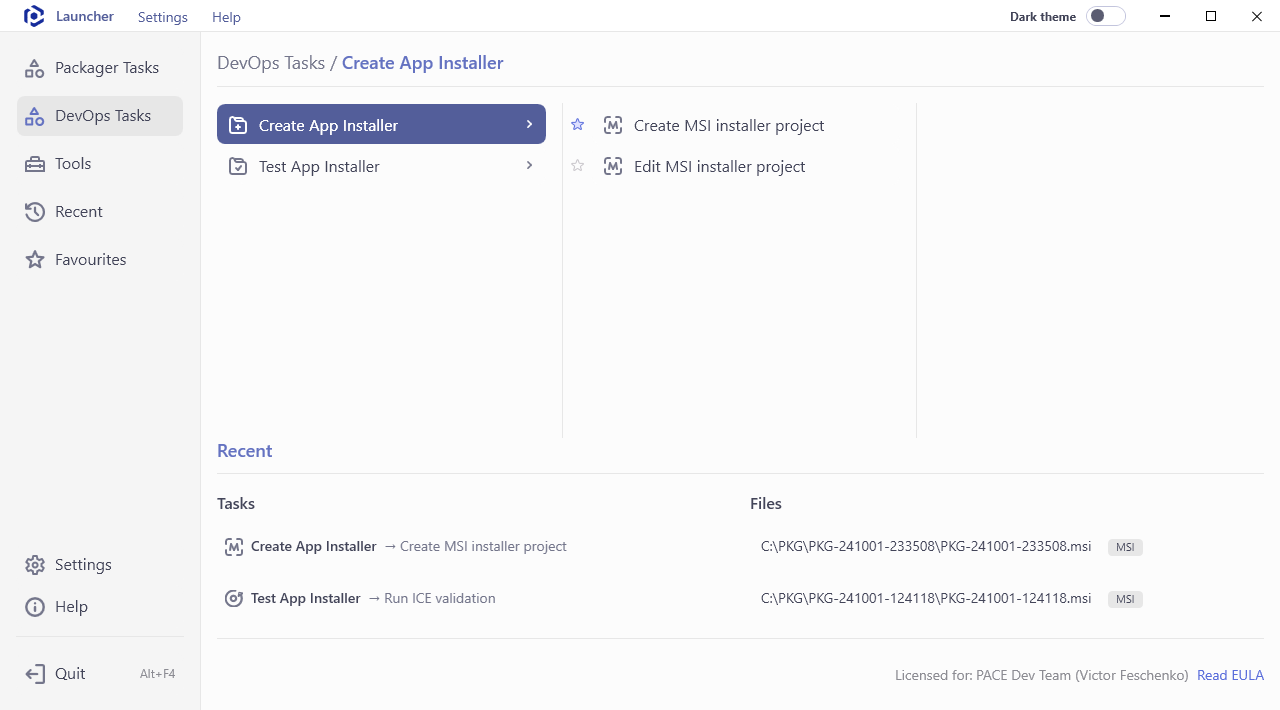The height and width of the screenshot is (710, 1280).
Task: Launch Edit MSI installer project
Action: click(x=719, y=166)
